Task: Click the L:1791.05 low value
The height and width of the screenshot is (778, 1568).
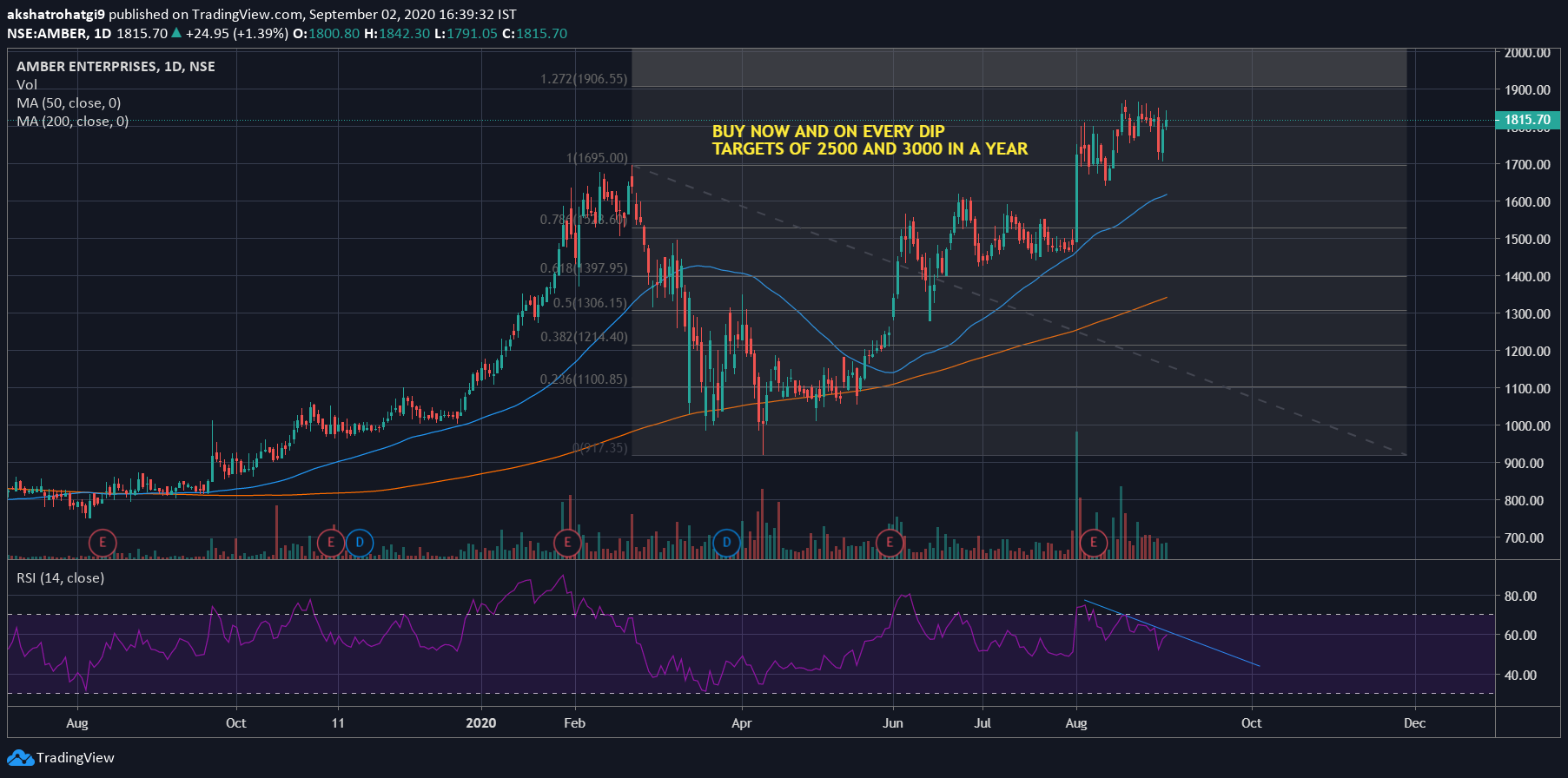Action: 466,33
